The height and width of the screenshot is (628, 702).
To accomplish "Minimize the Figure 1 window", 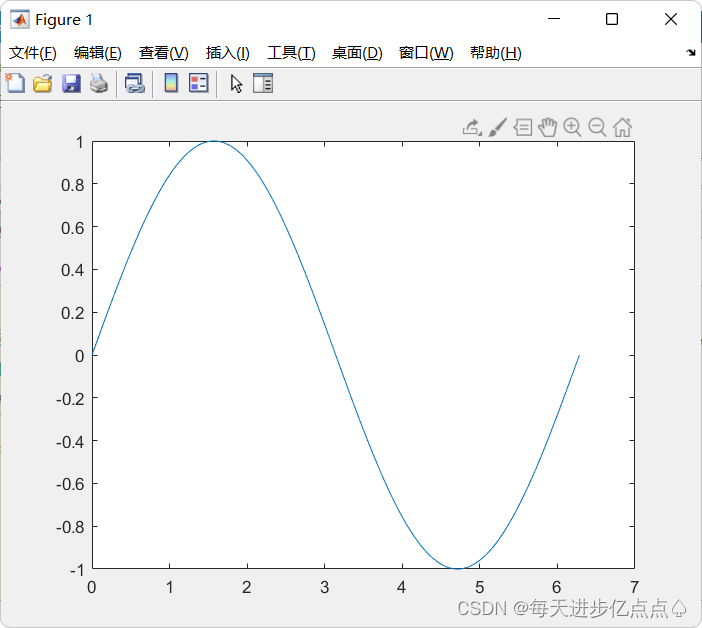I will [554, 19].
